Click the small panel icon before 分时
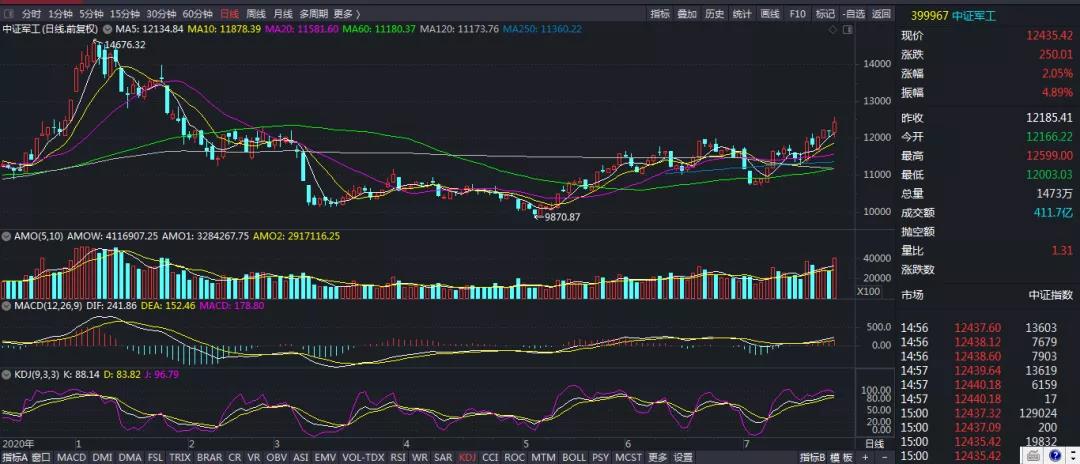 coord(10,14)
